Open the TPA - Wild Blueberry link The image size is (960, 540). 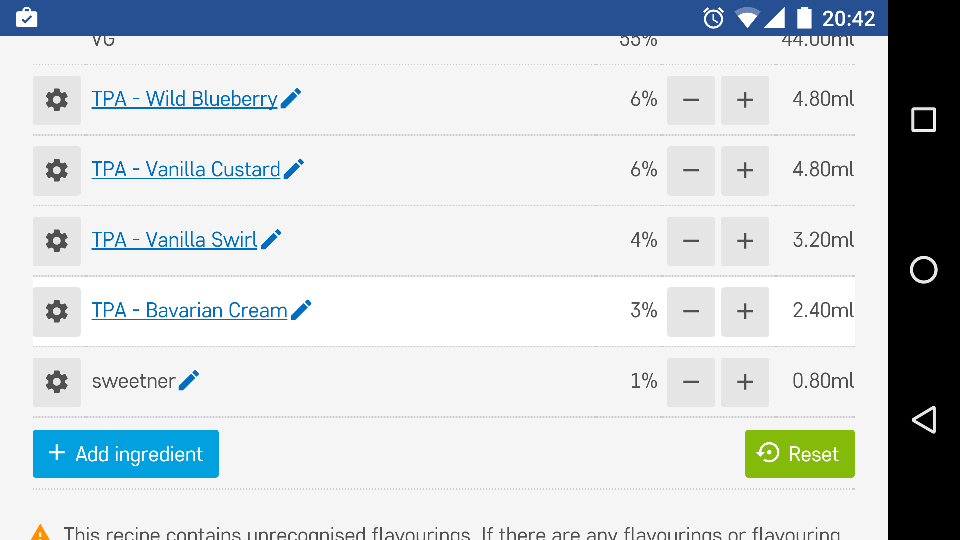click(x=184, y=99)
